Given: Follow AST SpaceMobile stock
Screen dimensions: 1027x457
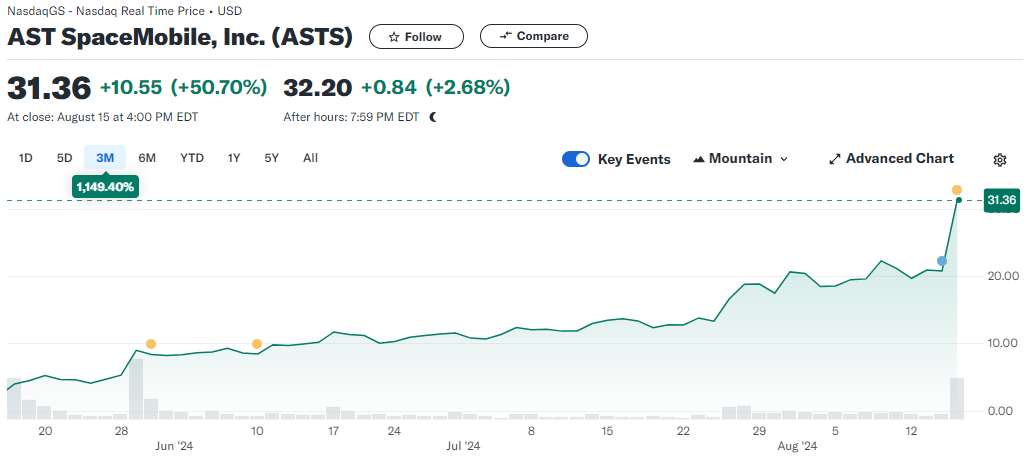Looking at the screenshot, I should [x=417, y=37].
